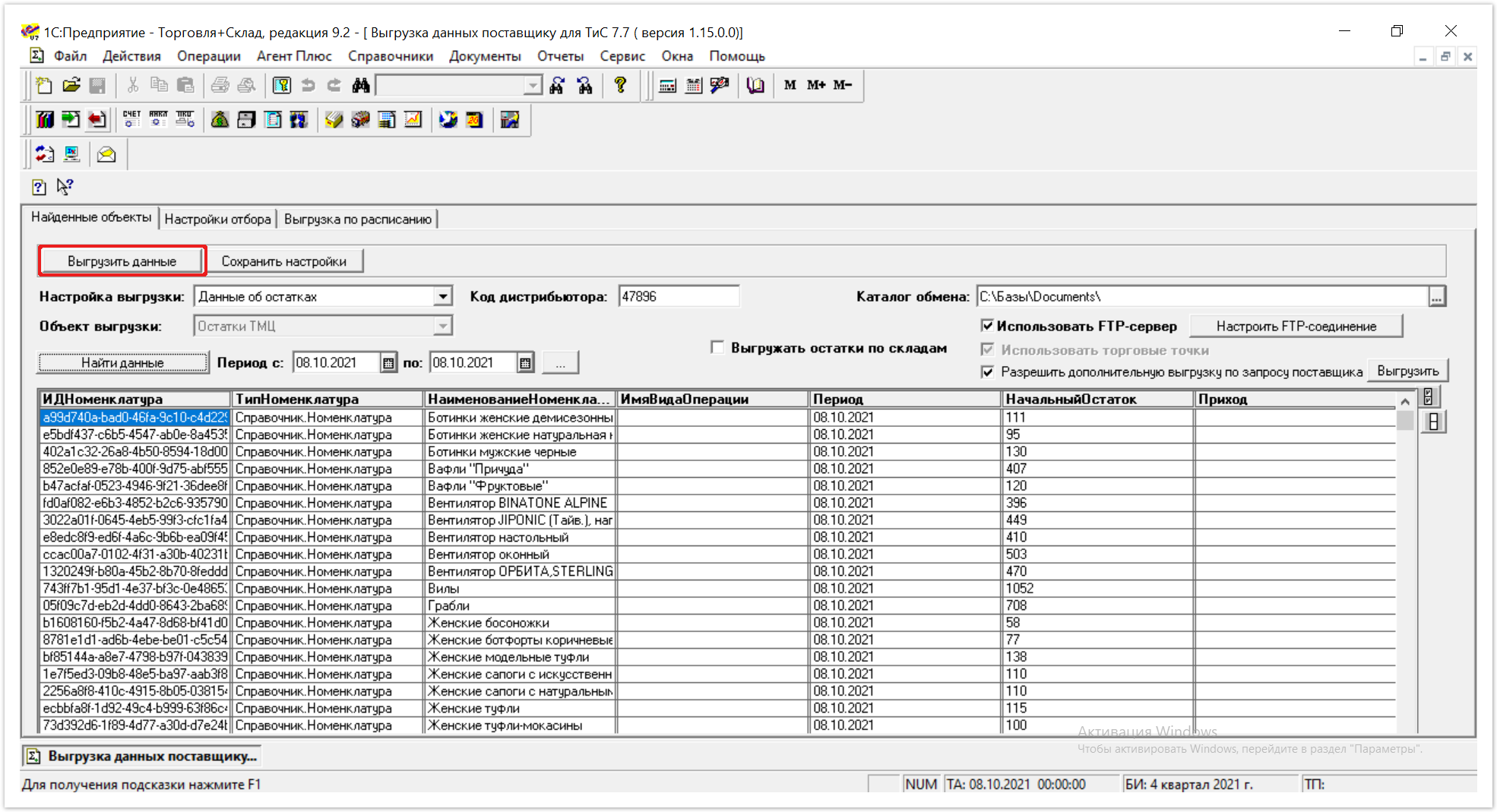Click into 'Код дистрибьютора' field

click(679, 296)
